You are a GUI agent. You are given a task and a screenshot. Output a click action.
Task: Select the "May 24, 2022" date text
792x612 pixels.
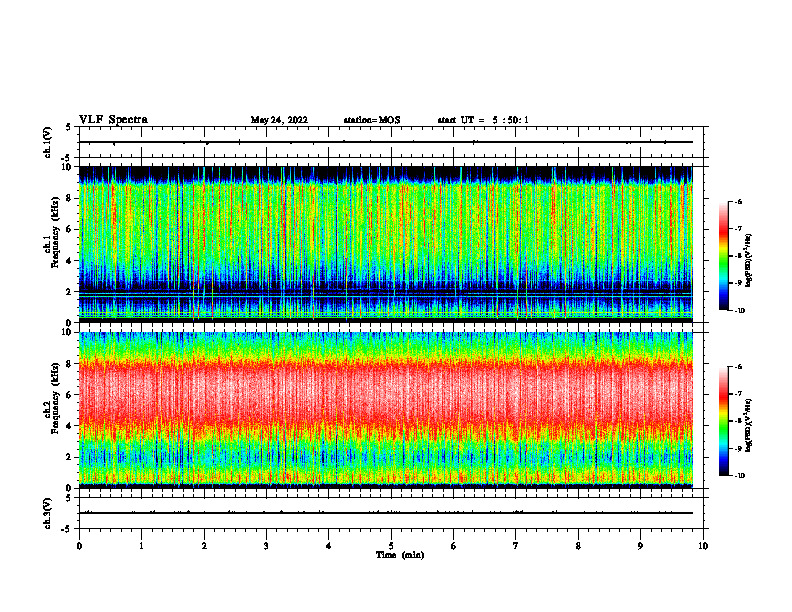coord(279,120)
